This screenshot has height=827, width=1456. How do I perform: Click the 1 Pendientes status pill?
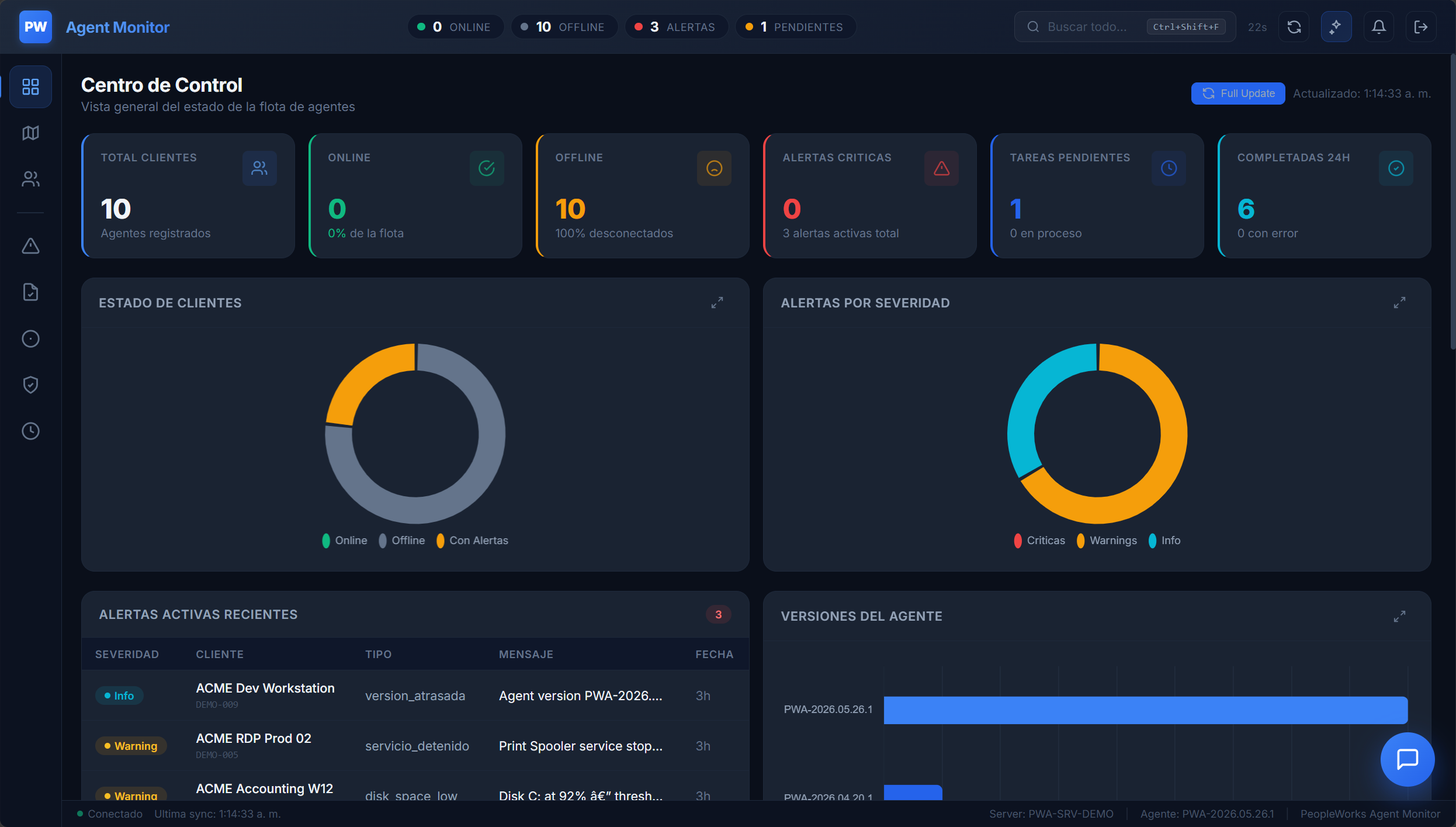pyautogui.click(x=795, y=27)
